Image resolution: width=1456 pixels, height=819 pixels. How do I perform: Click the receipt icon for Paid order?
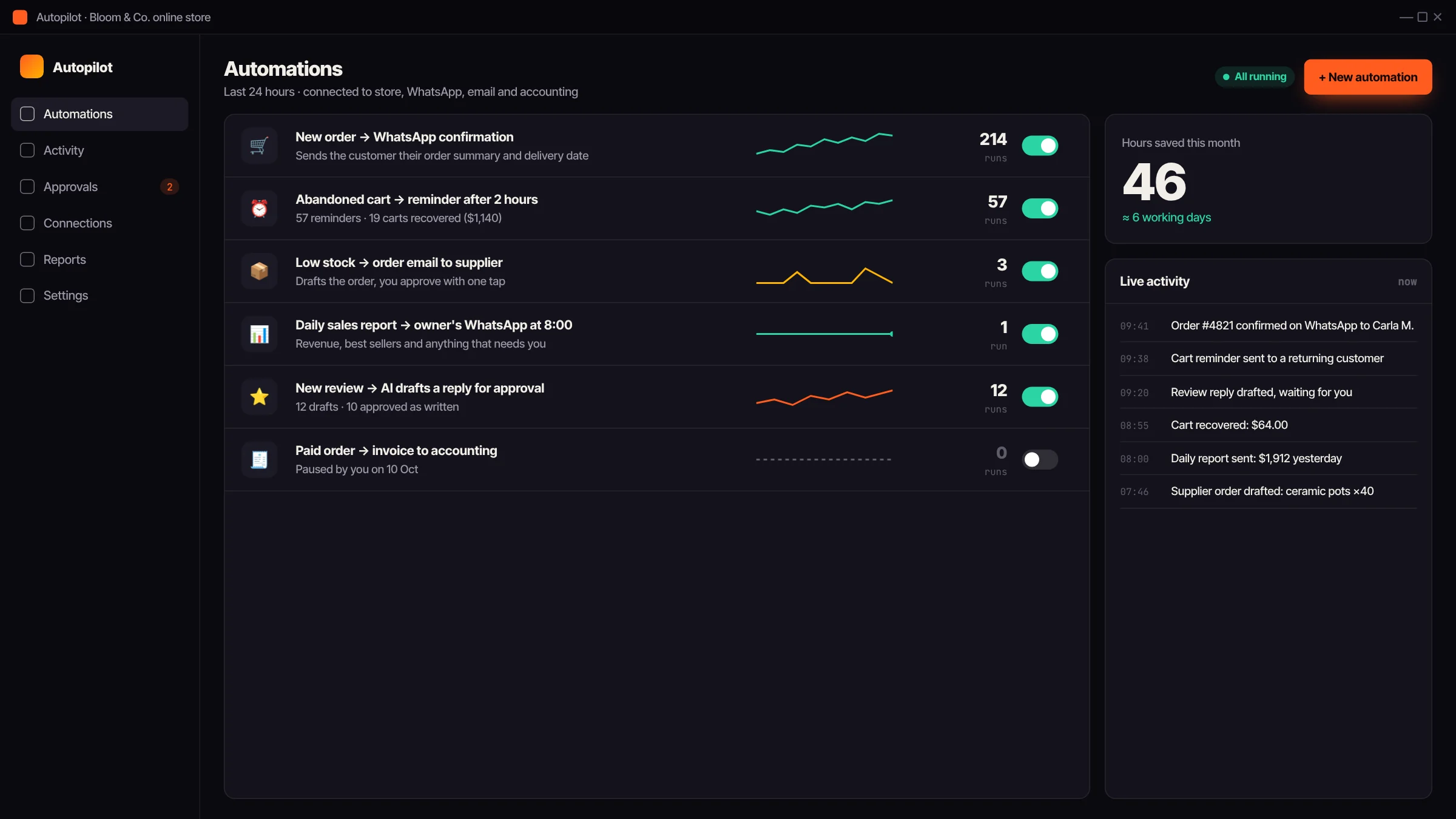(259, 460)
